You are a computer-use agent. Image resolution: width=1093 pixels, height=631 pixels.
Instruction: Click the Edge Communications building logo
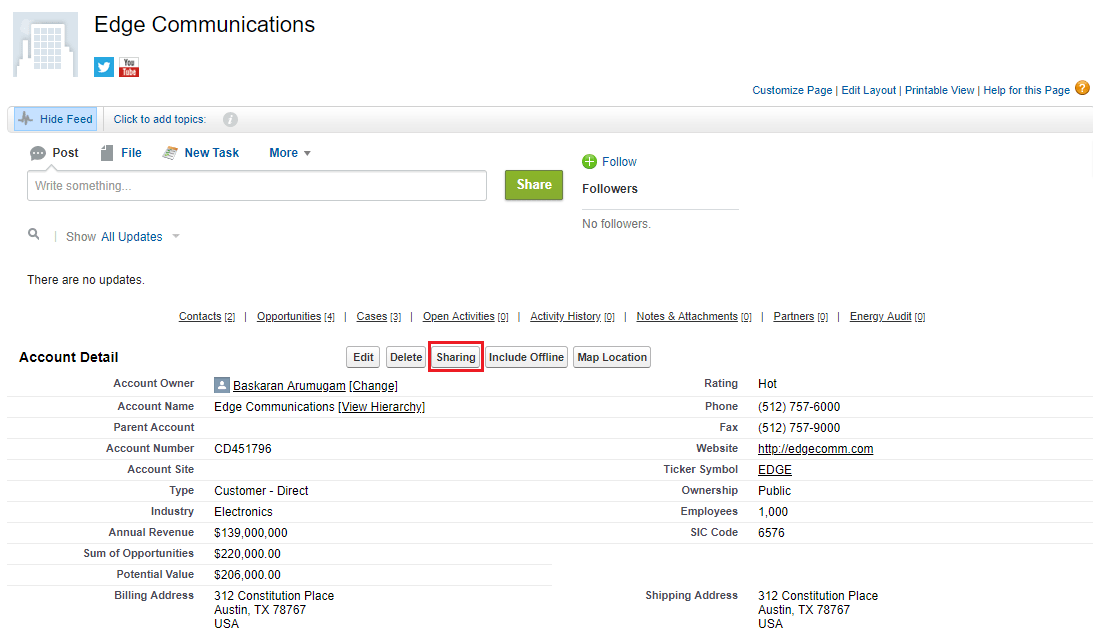click(x=44, y=44)
